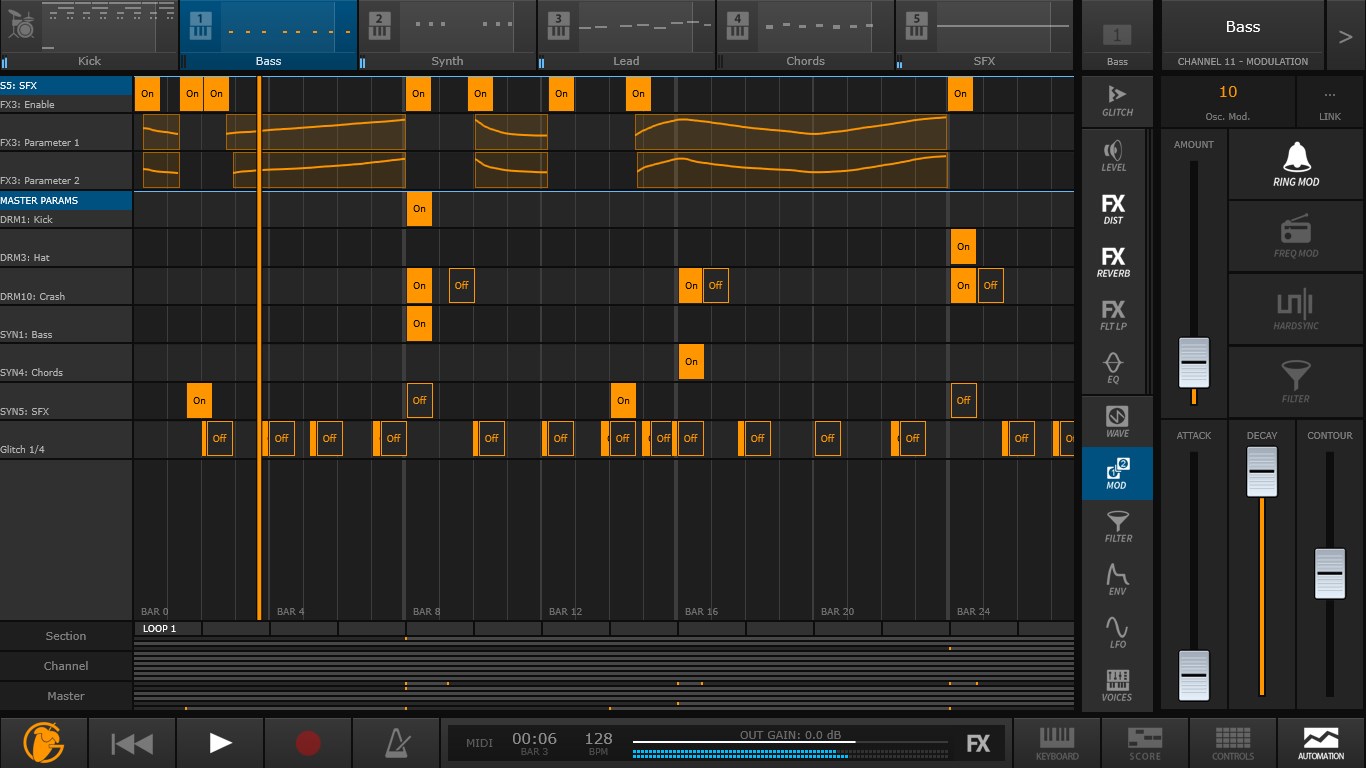This screenshot has height=768, width=1366.
Task: Toggle the metronome
Action: (397, 743)
